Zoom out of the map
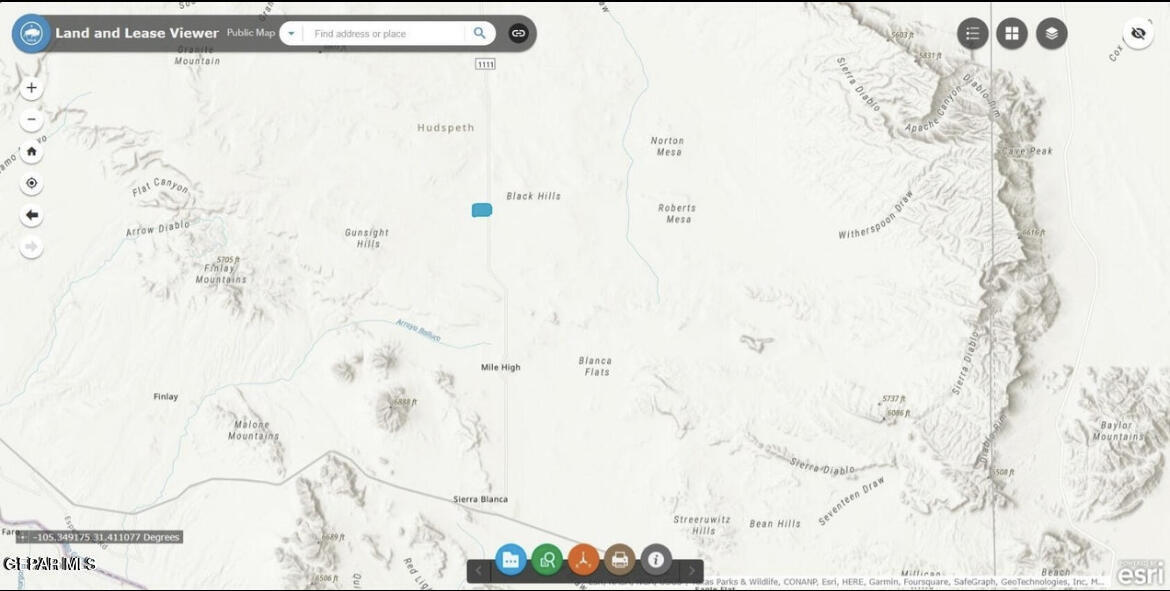Screen dimensions: 1170x591 point(32,120)
